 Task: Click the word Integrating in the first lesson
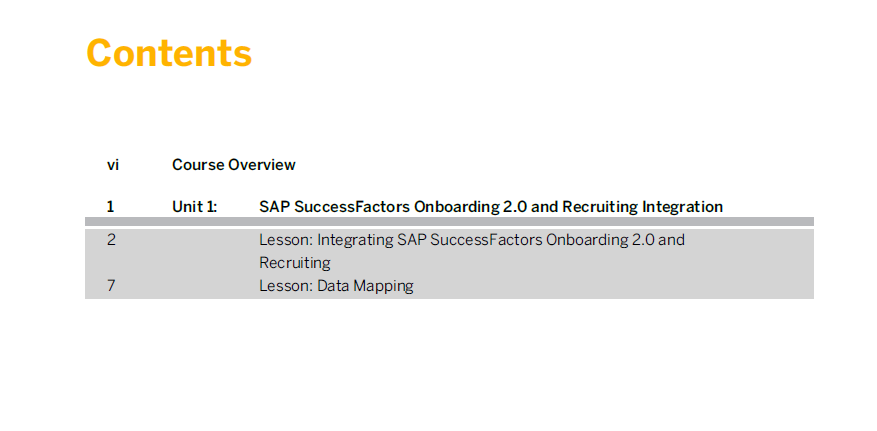pyautogui.click(x=355, y=240)
